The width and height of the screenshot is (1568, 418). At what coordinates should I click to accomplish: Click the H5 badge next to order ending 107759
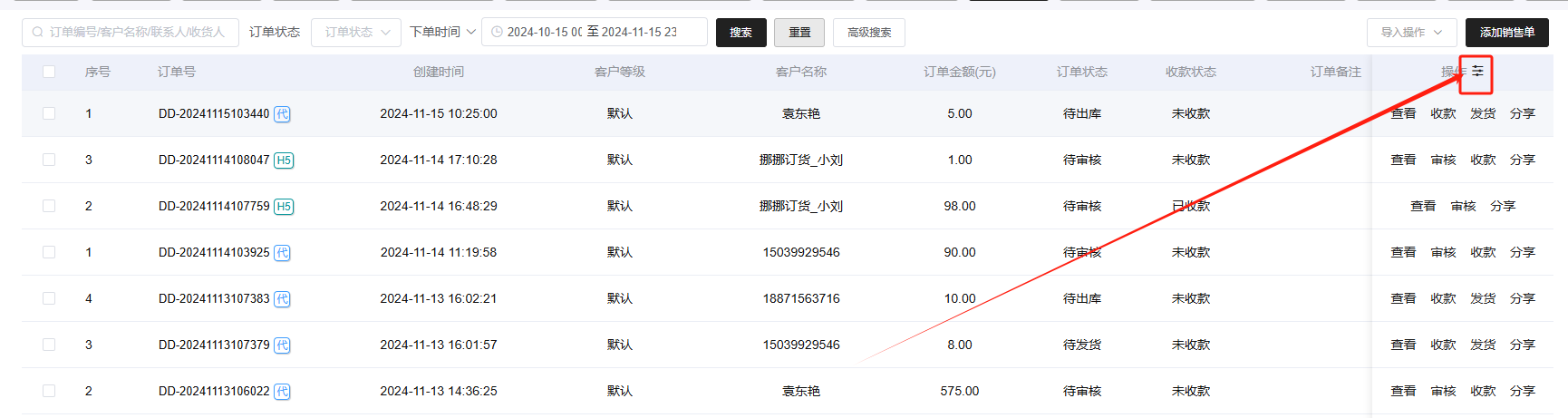(284, 207)
